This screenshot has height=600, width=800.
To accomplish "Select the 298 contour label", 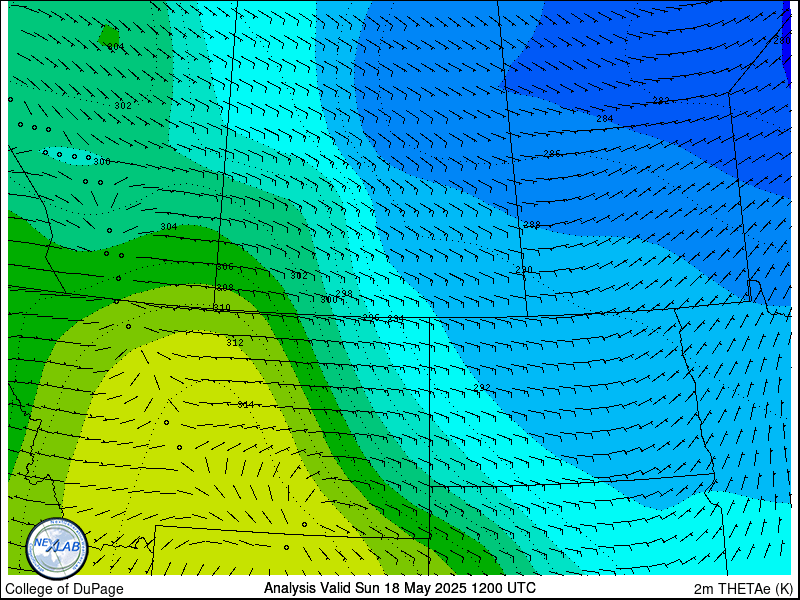I will pyautogui.click(x=344, y=293).
